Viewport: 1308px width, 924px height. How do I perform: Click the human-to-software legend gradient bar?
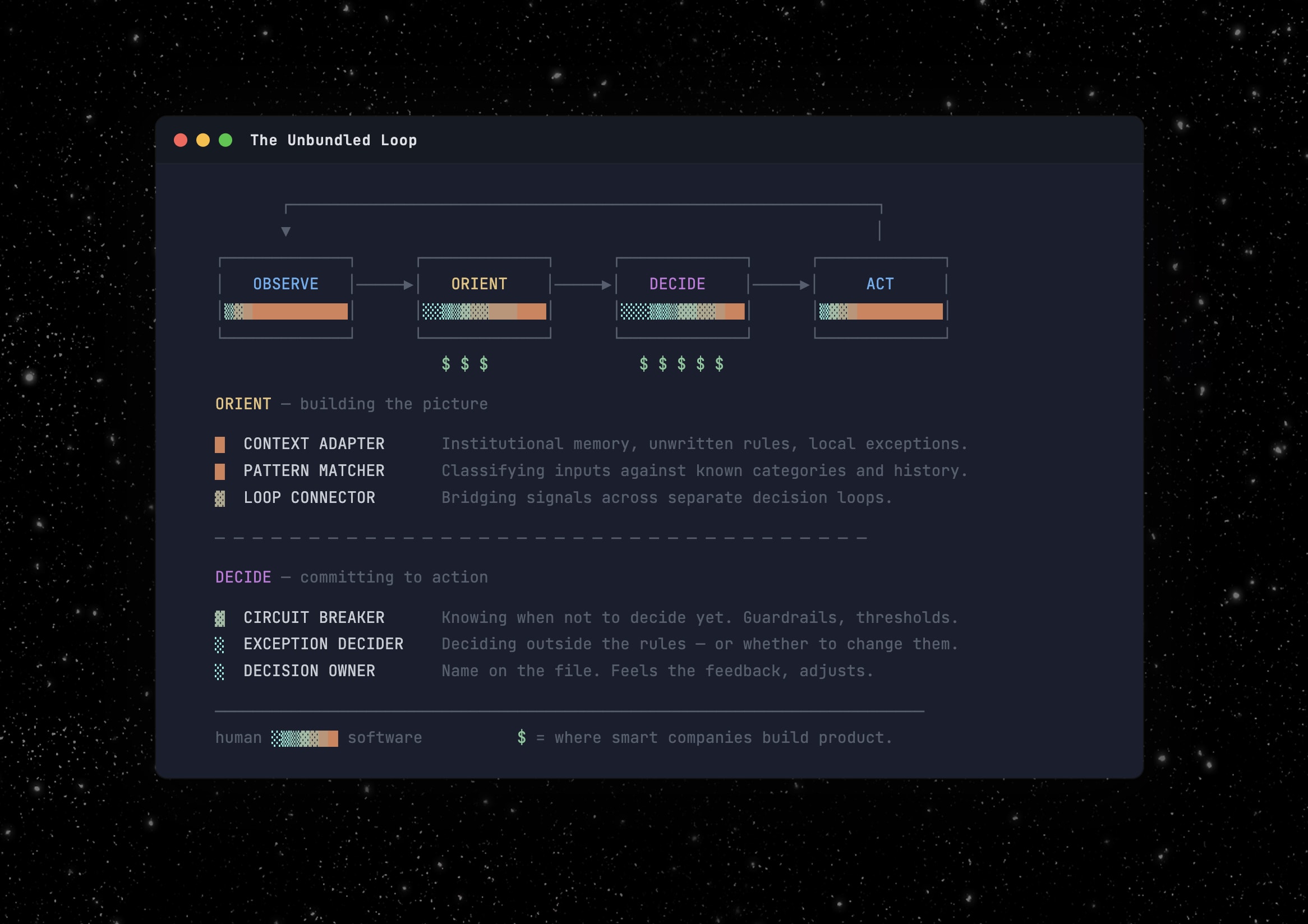tap(304, 738)
